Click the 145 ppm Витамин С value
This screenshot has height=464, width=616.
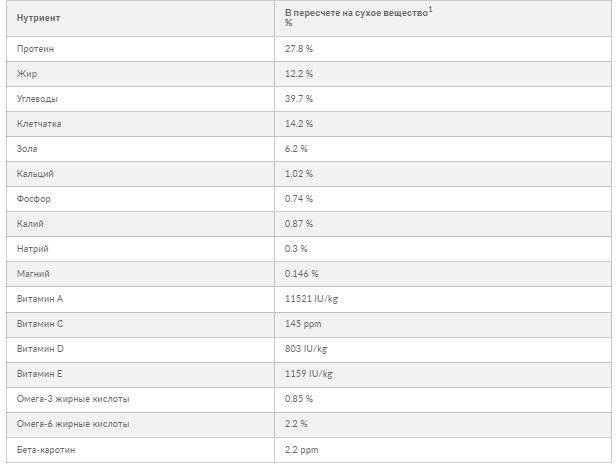coord(303,324)
